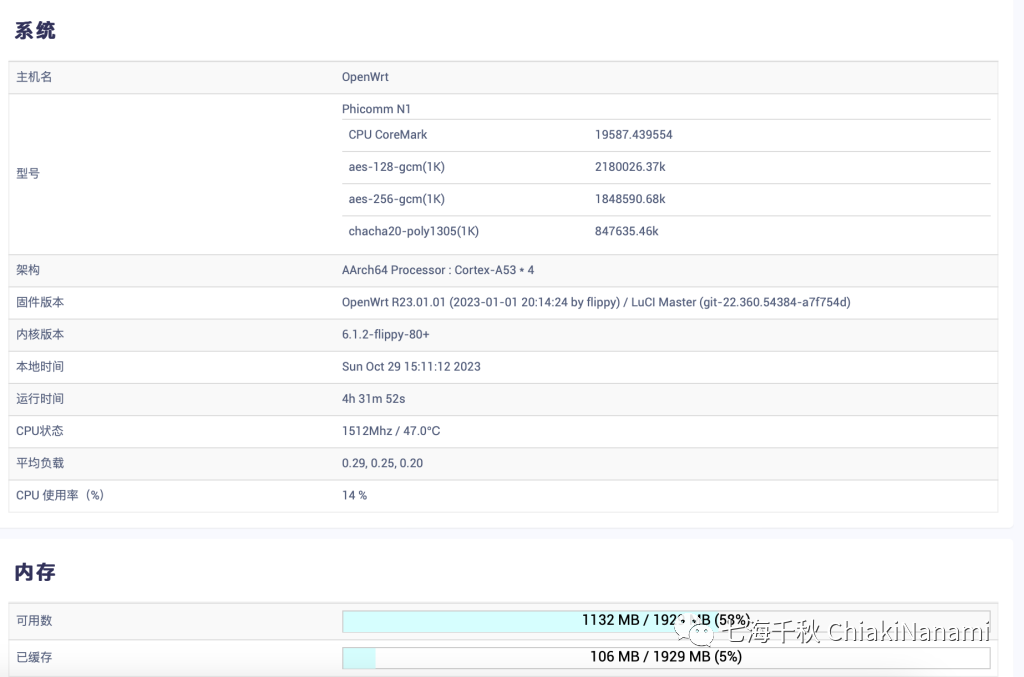The image size is (1024, 677).
Task: Click the CPU status 1512Mhz / 47.0°C
Action: tap(391, 431)
